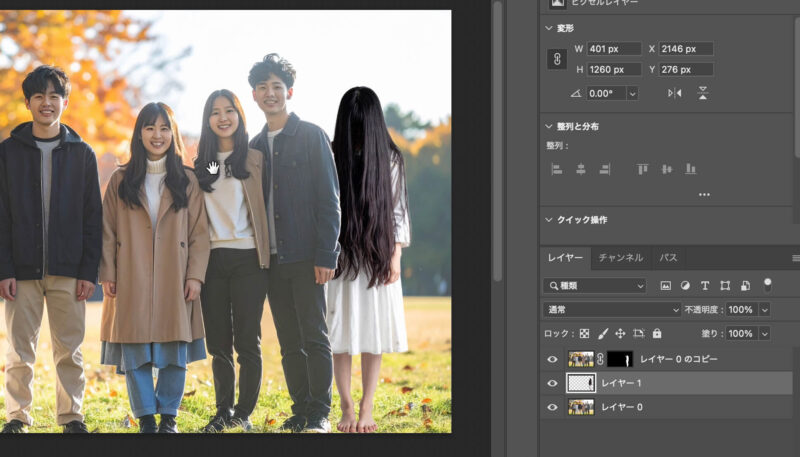Viewport: 800px width, 457px height.
Task: Switch to the パス tab
Action: tap(668, 258)
